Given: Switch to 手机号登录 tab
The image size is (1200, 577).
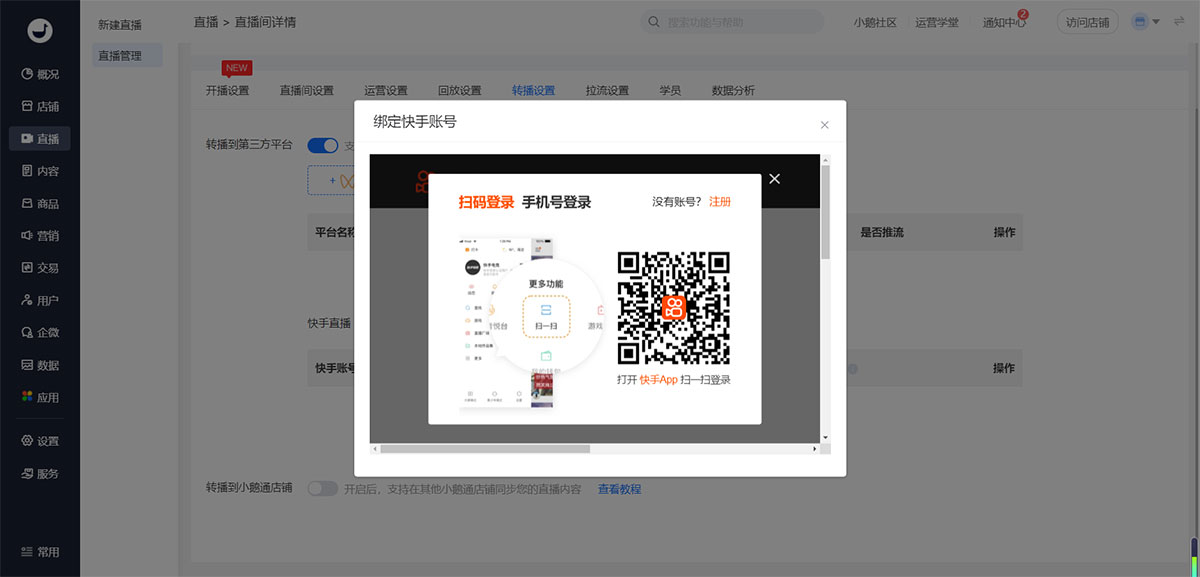Looking at the screenshot, I should pyautogui.click(x=556, y=202).
